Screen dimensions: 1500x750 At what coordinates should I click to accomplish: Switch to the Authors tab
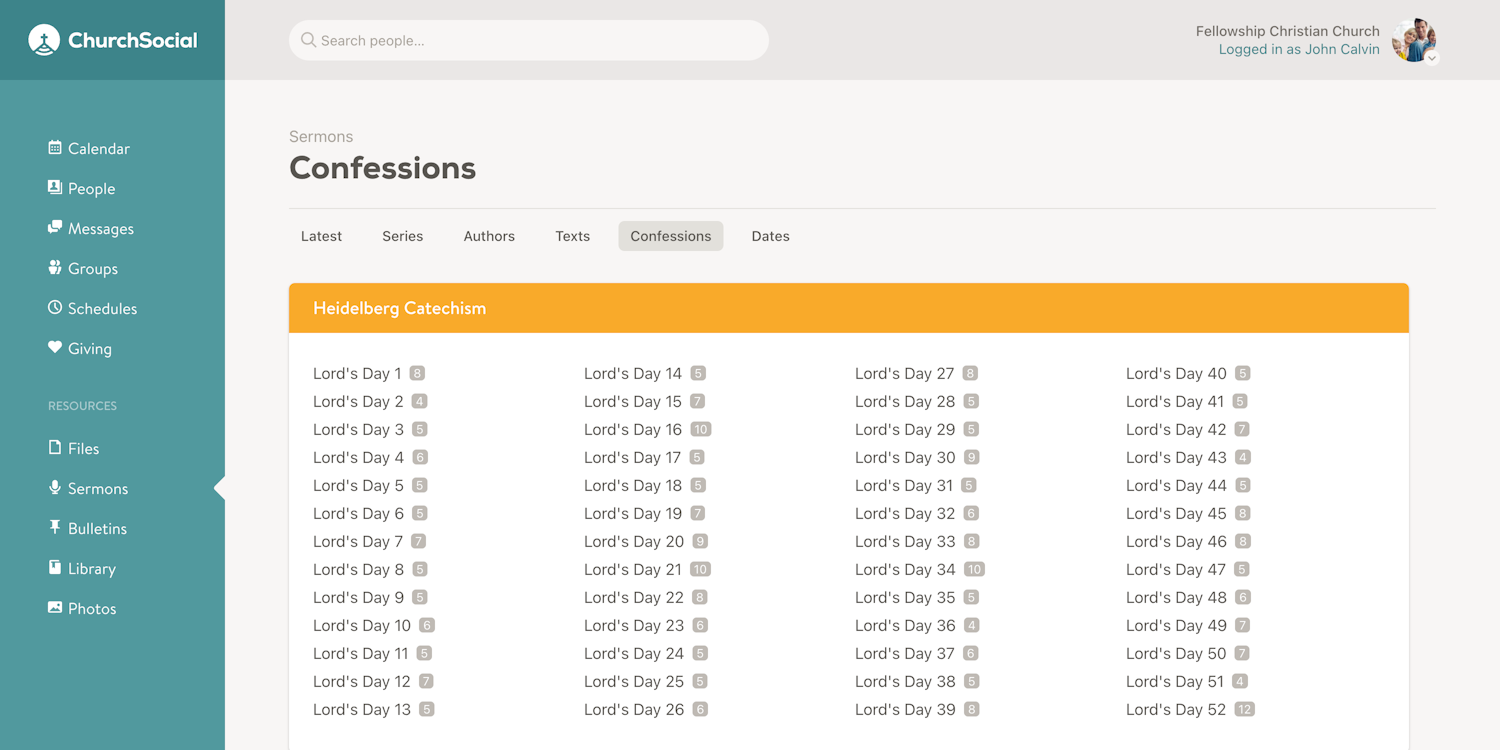pos(489,236)
